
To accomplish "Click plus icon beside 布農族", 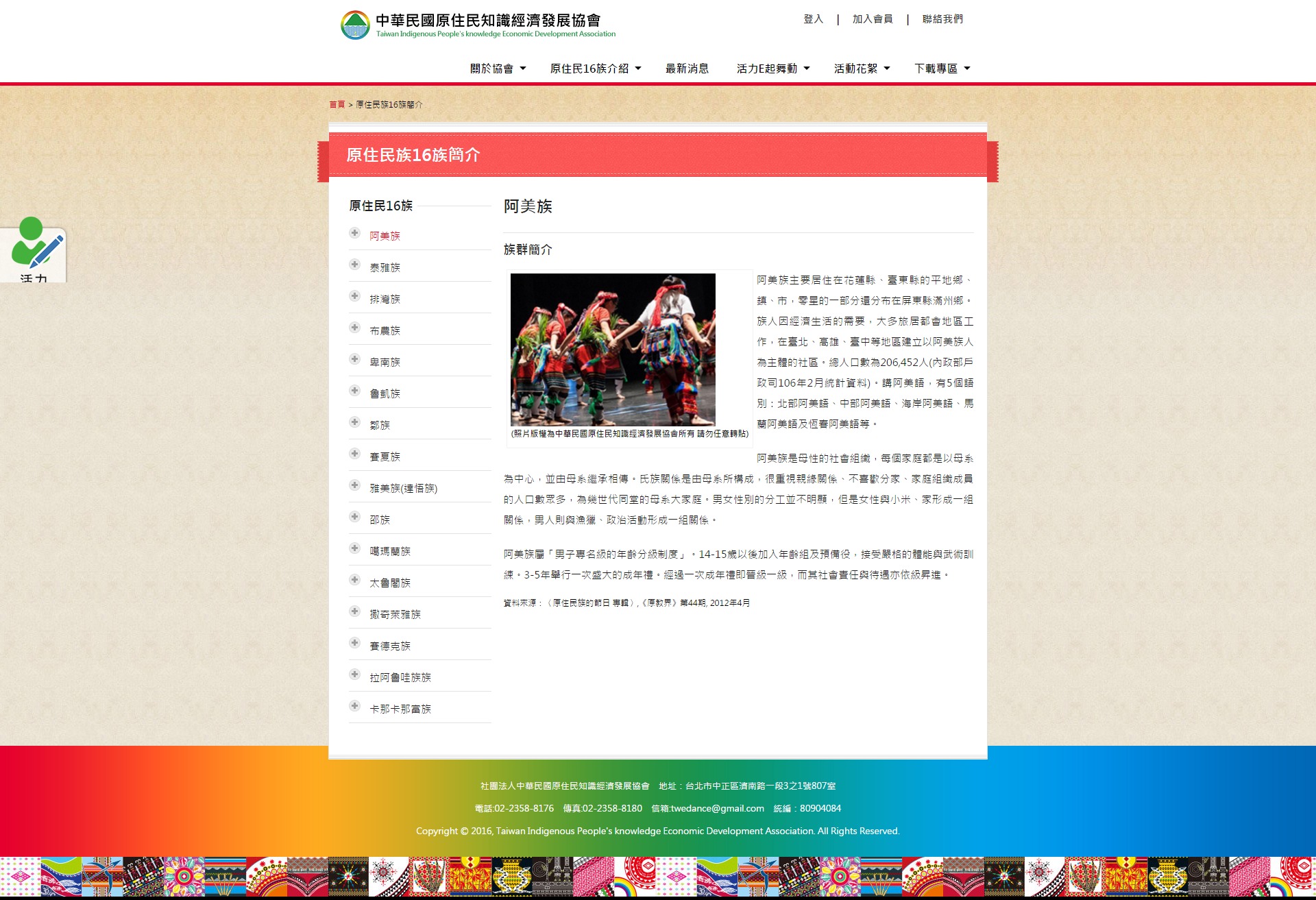I will 354,328.
